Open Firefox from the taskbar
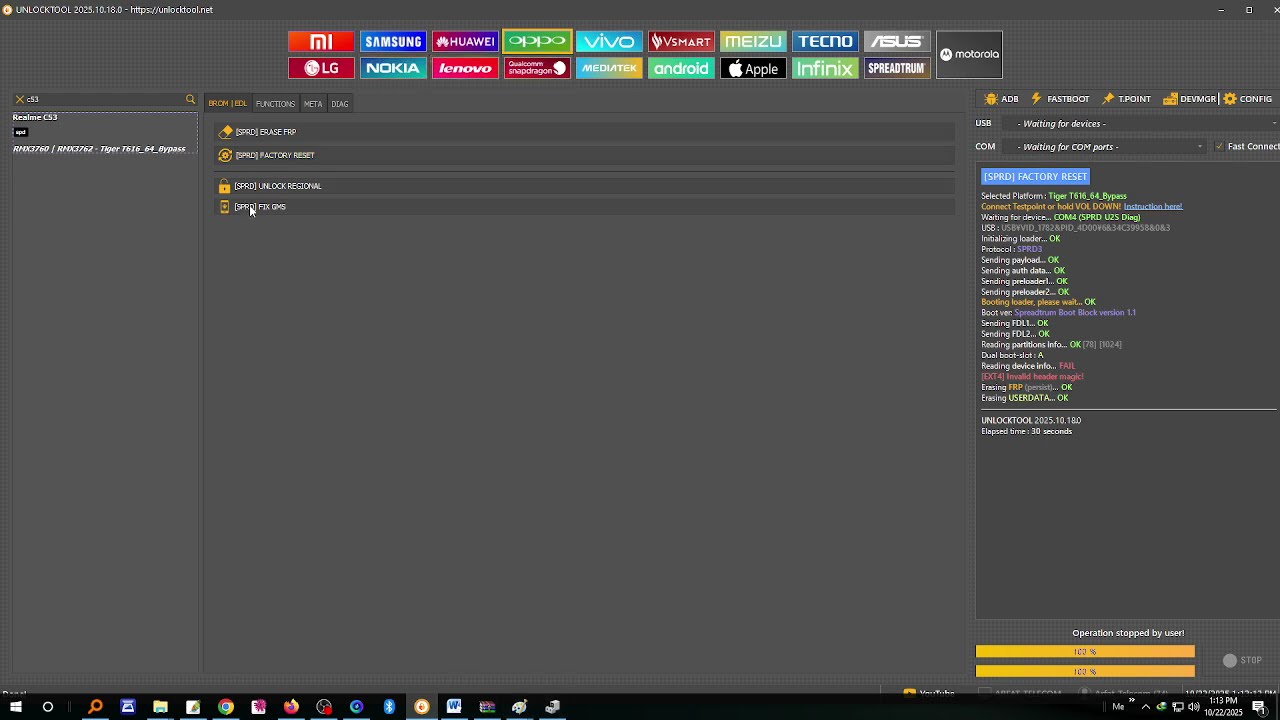Viewport: 1280px width, 720px height. (291, 708)
